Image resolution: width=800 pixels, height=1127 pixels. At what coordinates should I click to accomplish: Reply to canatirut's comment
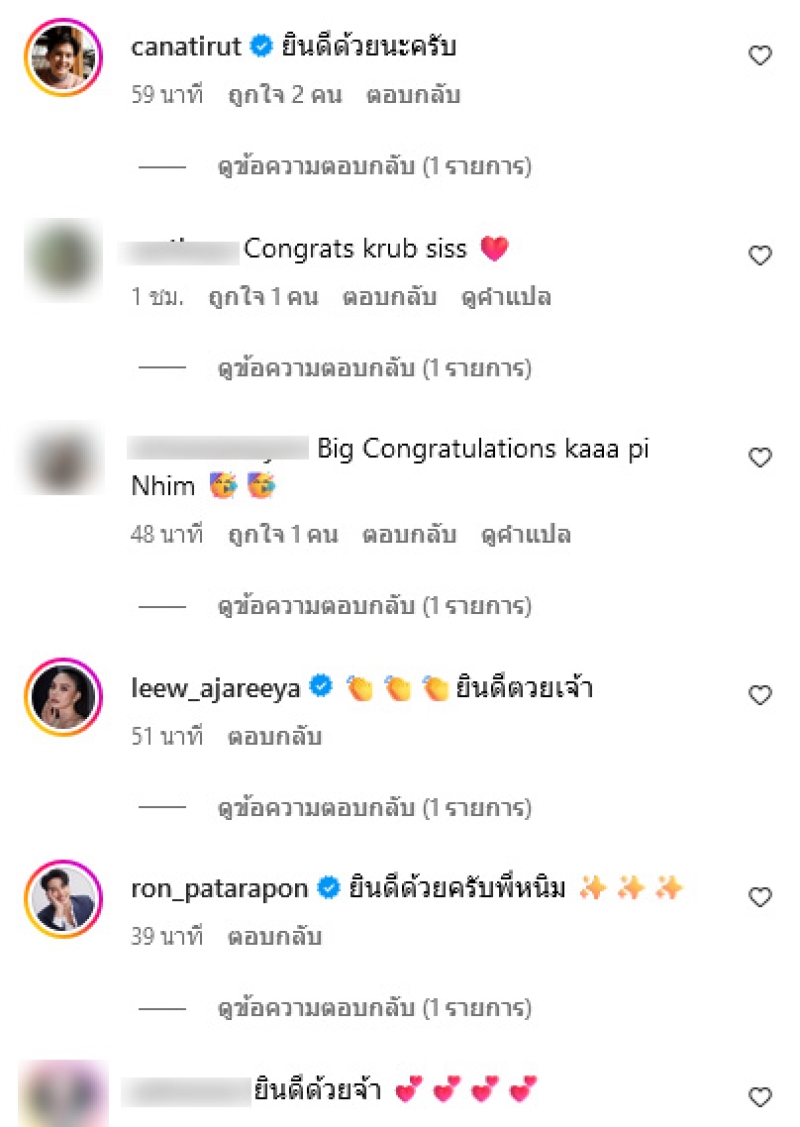pyautogui.click(x=413, y=95)
